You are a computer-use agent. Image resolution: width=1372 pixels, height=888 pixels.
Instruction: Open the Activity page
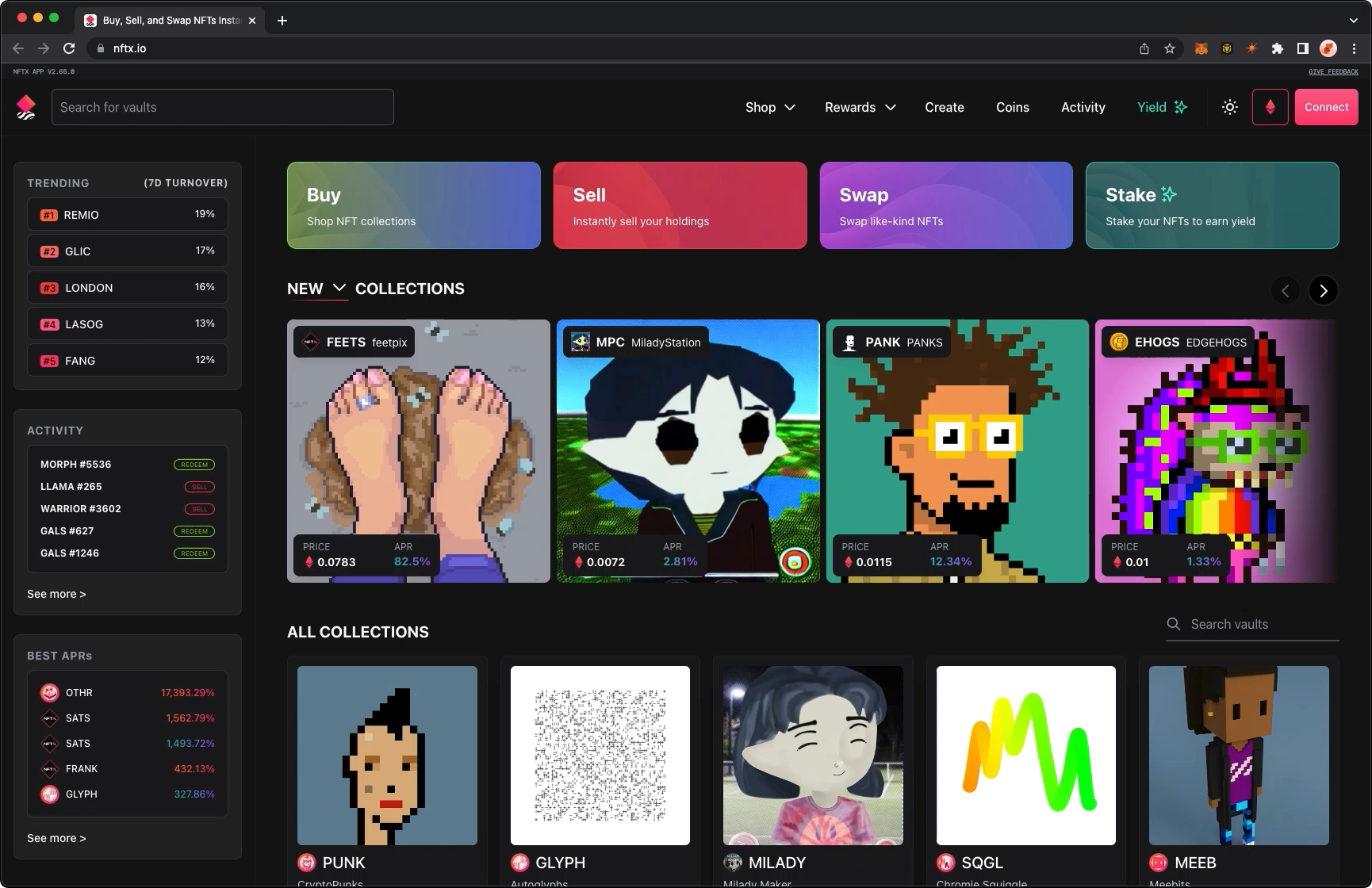[x=1083, y=107]
